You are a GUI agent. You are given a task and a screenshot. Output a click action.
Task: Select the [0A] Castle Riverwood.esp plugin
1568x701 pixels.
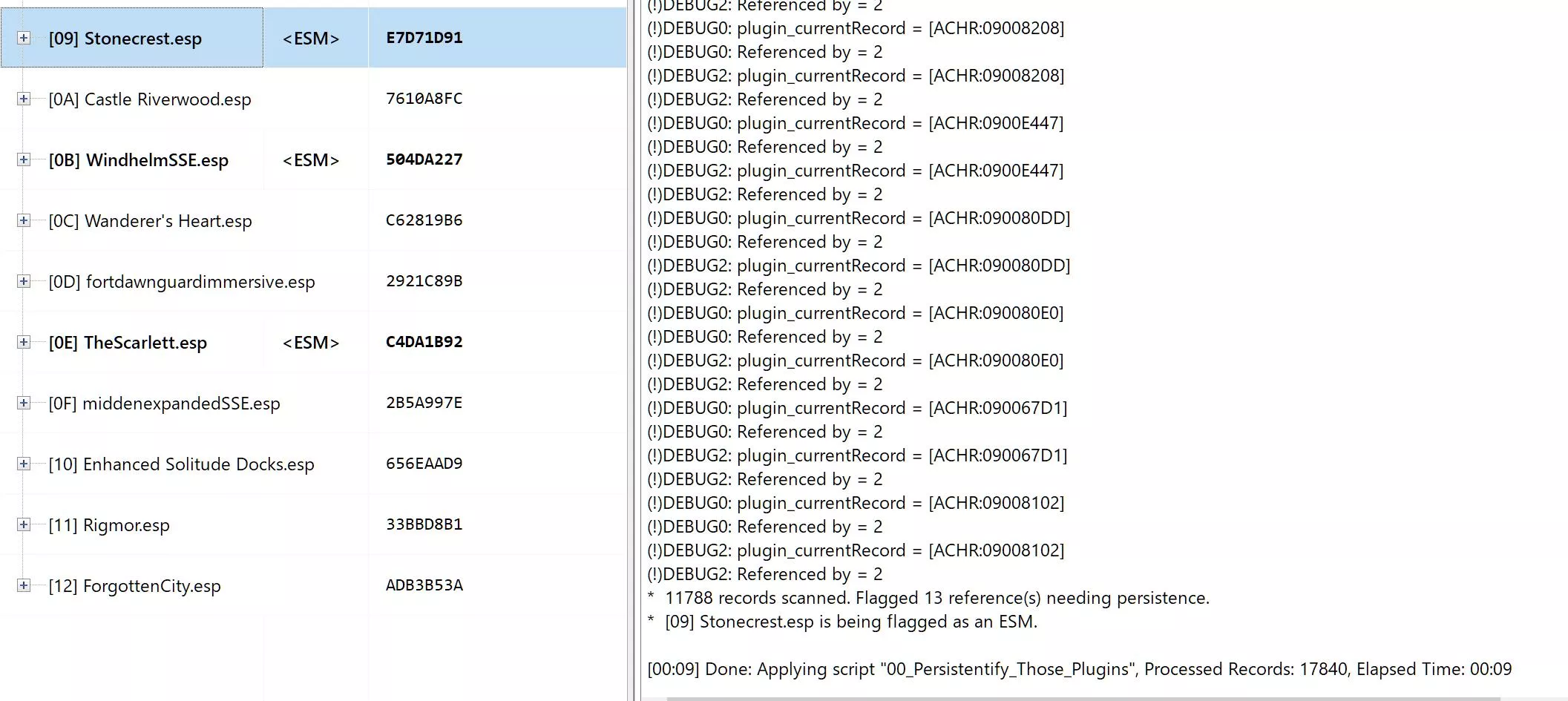pyautogui.click(x=150, y=99)
